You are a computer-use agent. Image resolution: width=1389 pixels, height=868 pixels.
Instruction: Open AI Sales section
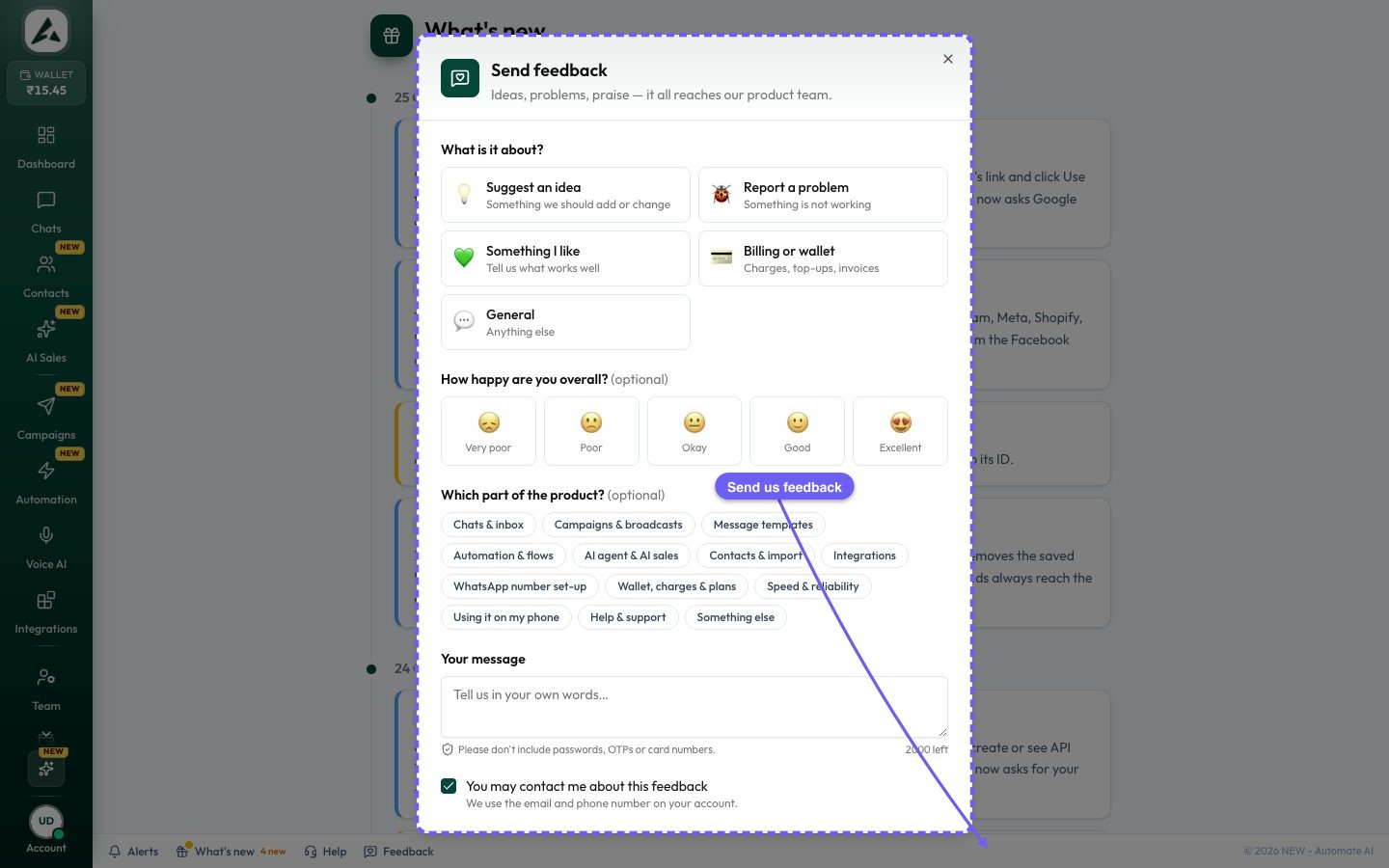46,341
